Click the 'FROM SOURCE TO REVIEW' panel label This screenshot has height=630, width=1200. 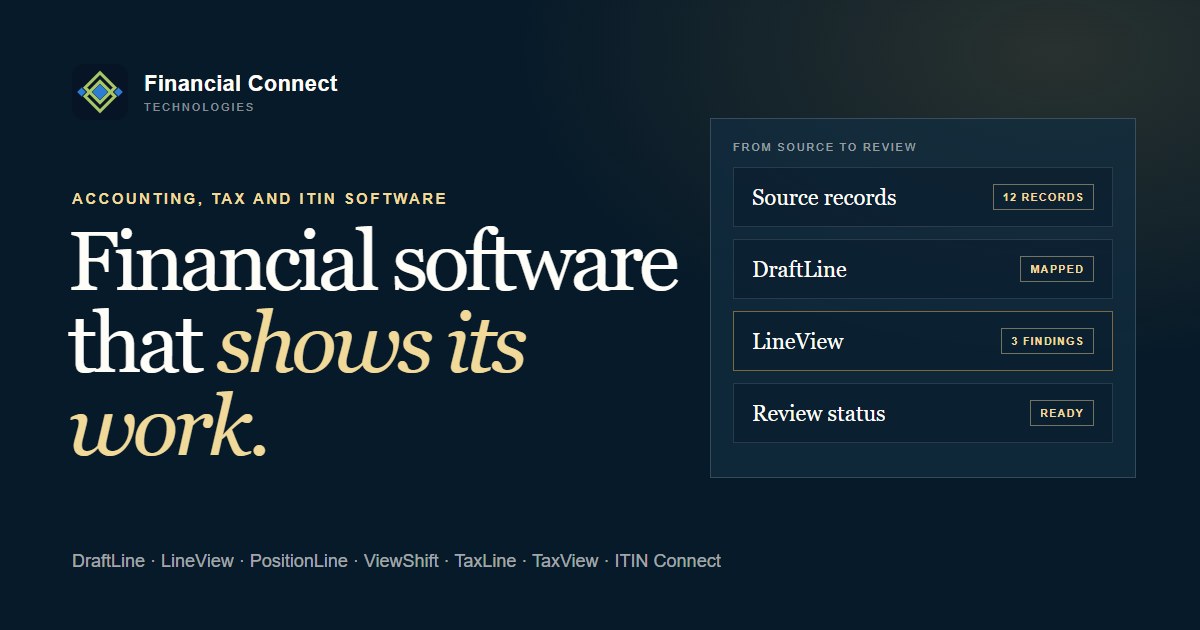click(x=825, y=147)
